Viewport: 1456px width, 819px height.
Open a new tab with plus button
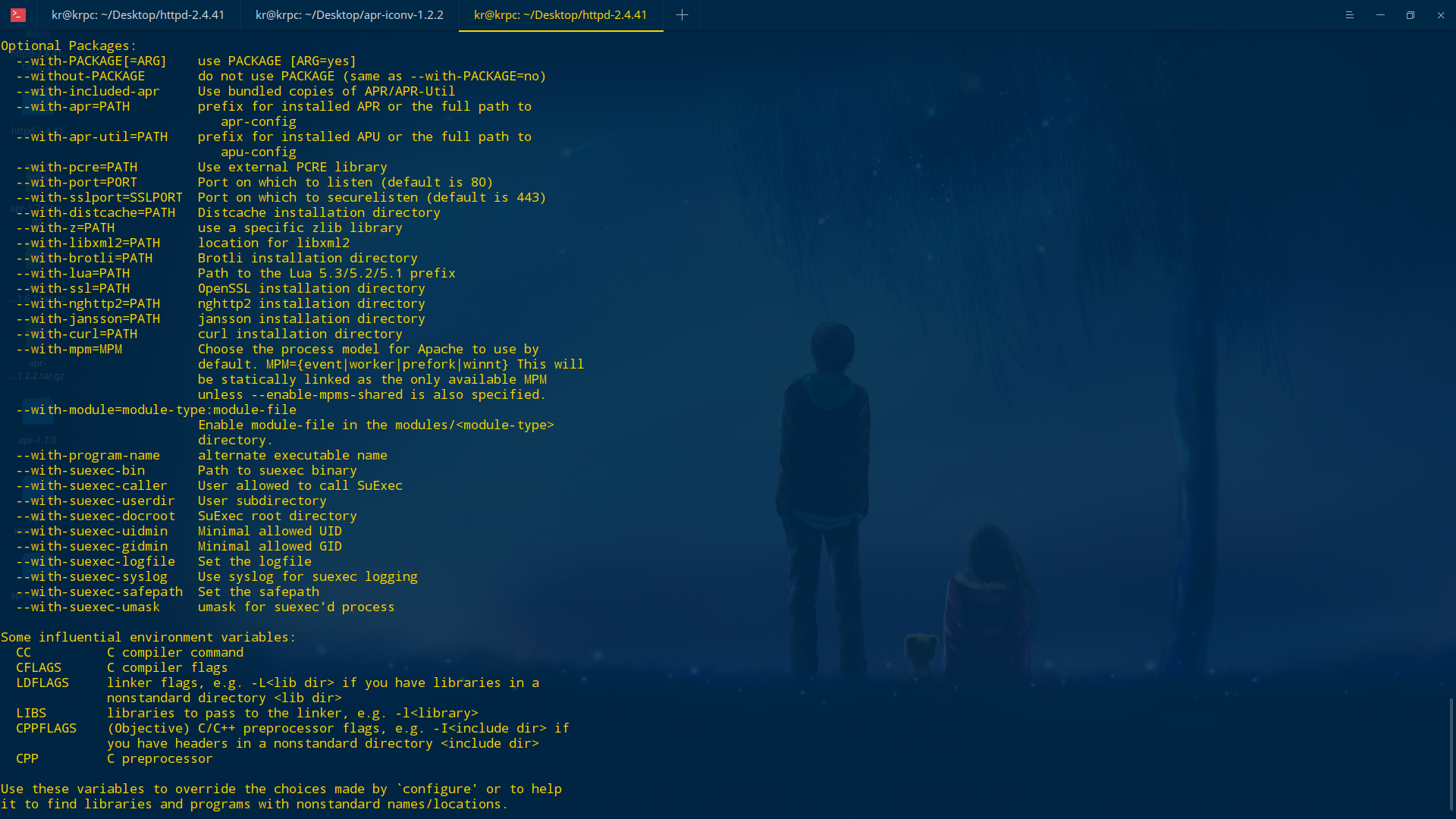[x=682, y=15]
